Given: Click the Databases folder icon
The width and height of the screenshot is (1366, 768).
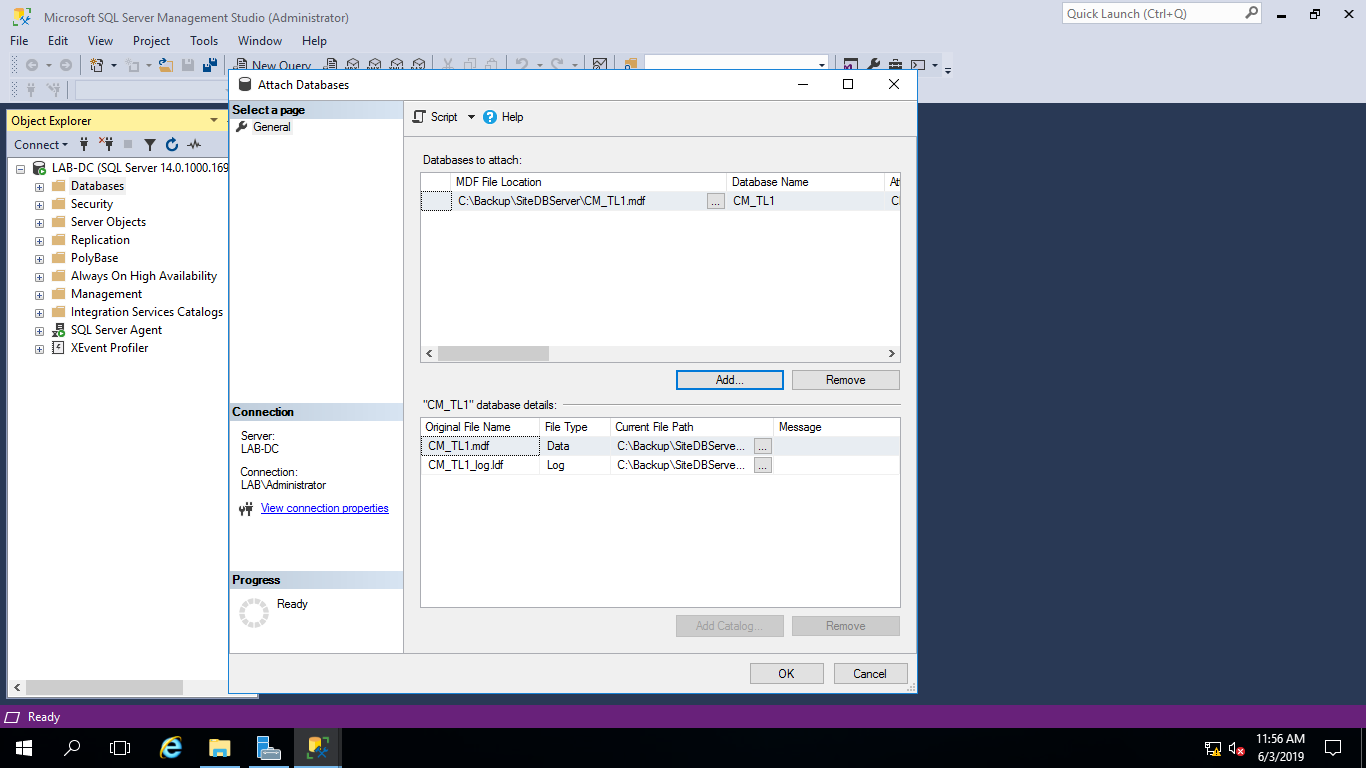Looking at the screenshot, I should 58,186.
